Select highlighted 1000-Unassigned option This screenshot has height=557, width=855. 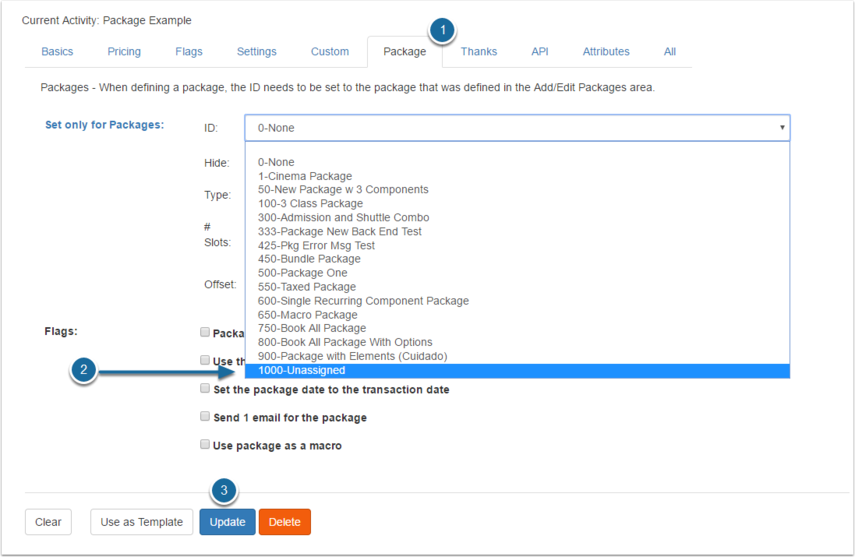[x=517, y=370]
